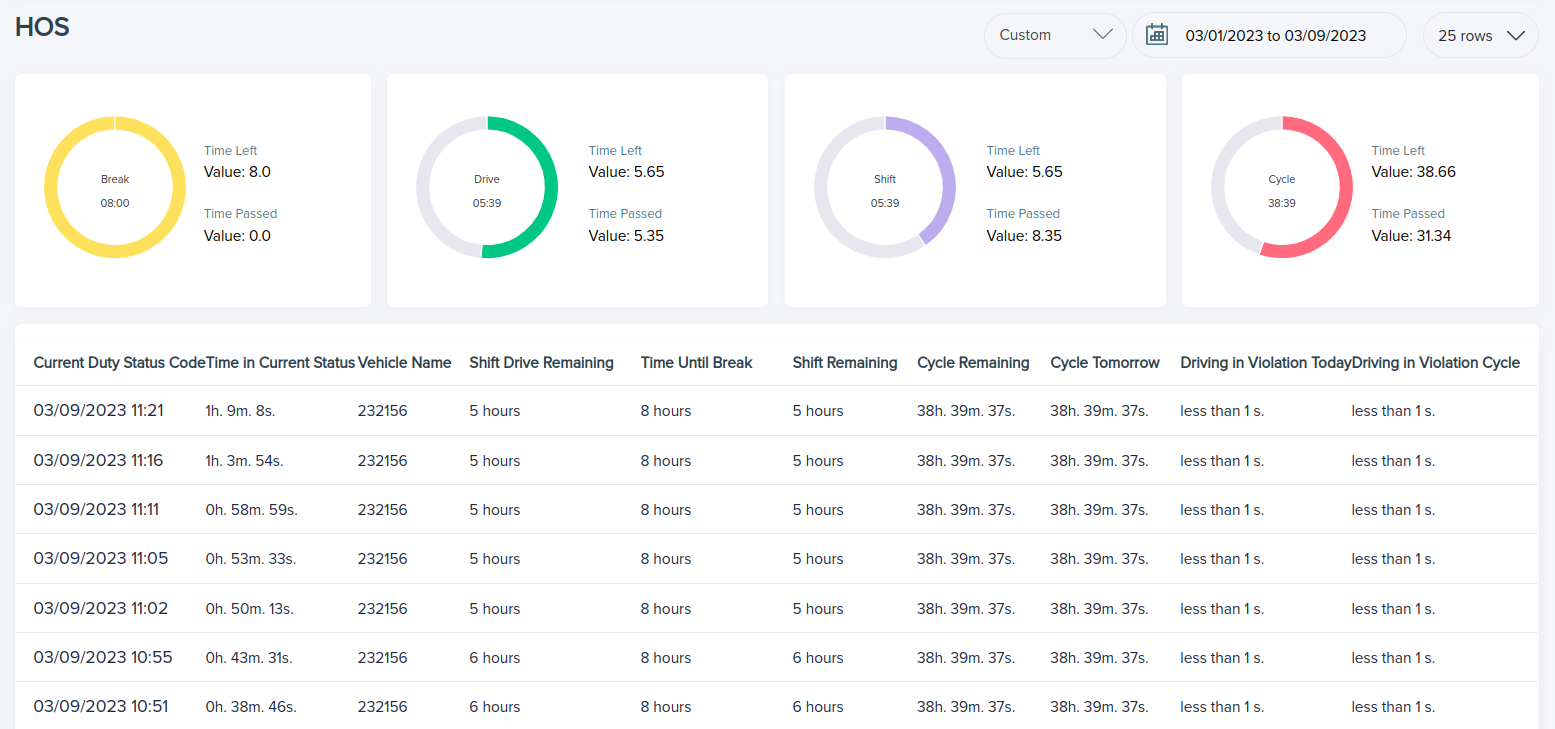Image resolution: width=1555 pixels, height=729 pixels.
Task: Click Driving in Violation Cycle header
Action: [x=1436, y=363]
